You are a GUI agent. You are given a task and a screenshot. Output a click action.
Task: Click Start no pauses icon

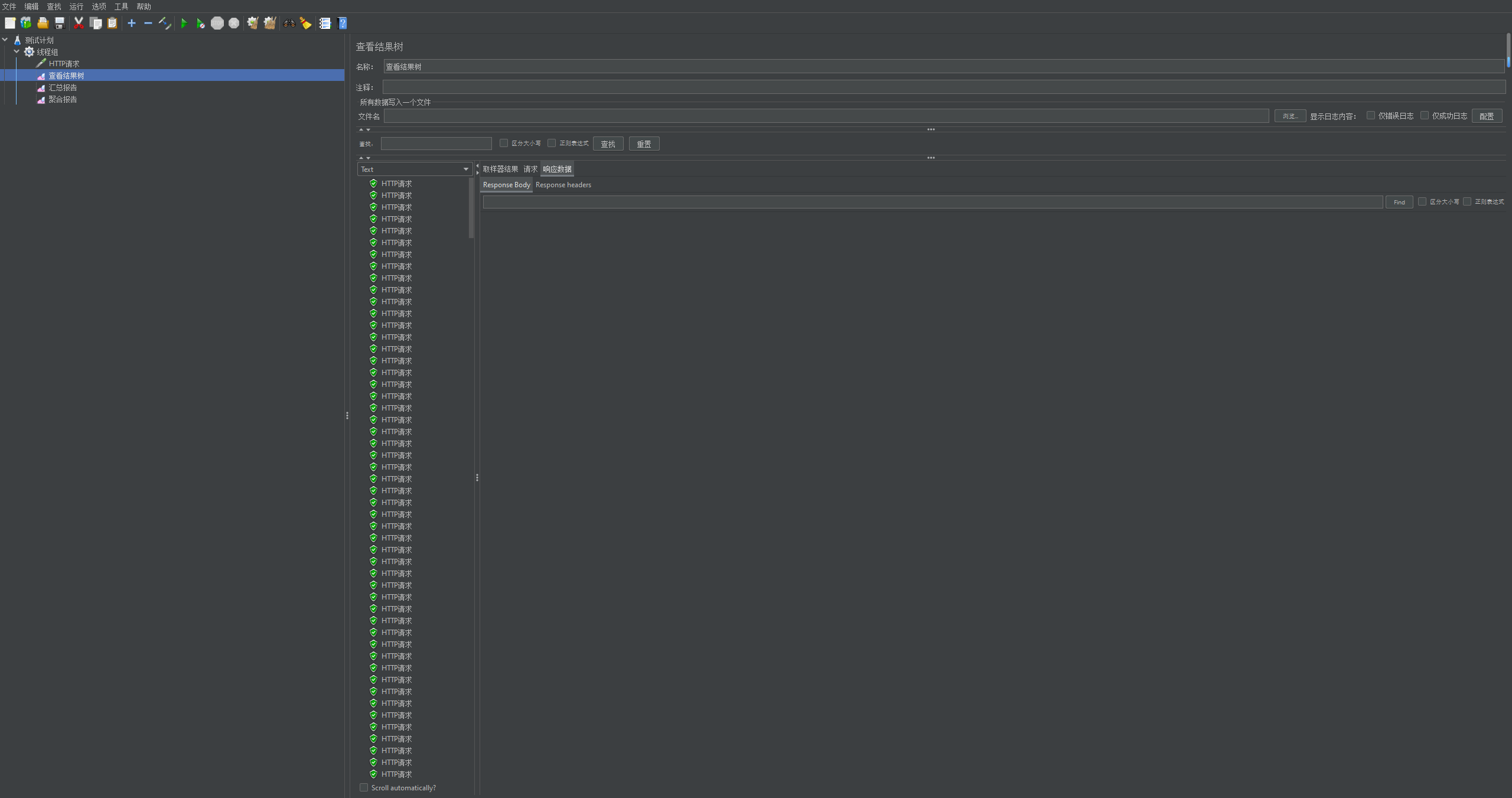click(200, 24)
